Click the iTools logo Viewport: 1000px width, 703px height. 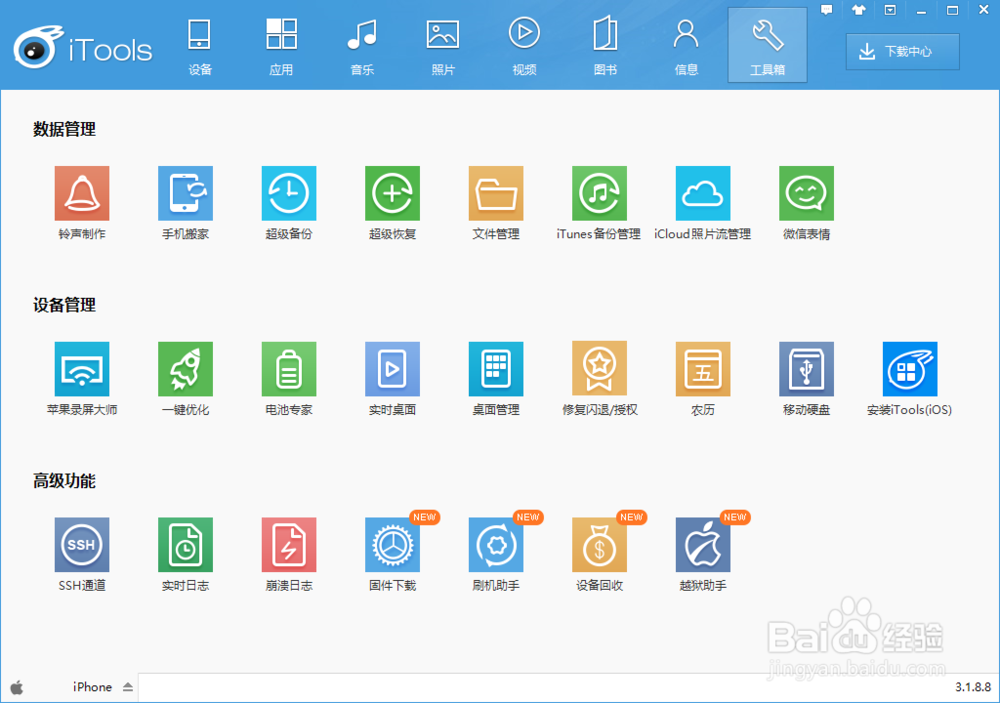[x=83, y=47]
